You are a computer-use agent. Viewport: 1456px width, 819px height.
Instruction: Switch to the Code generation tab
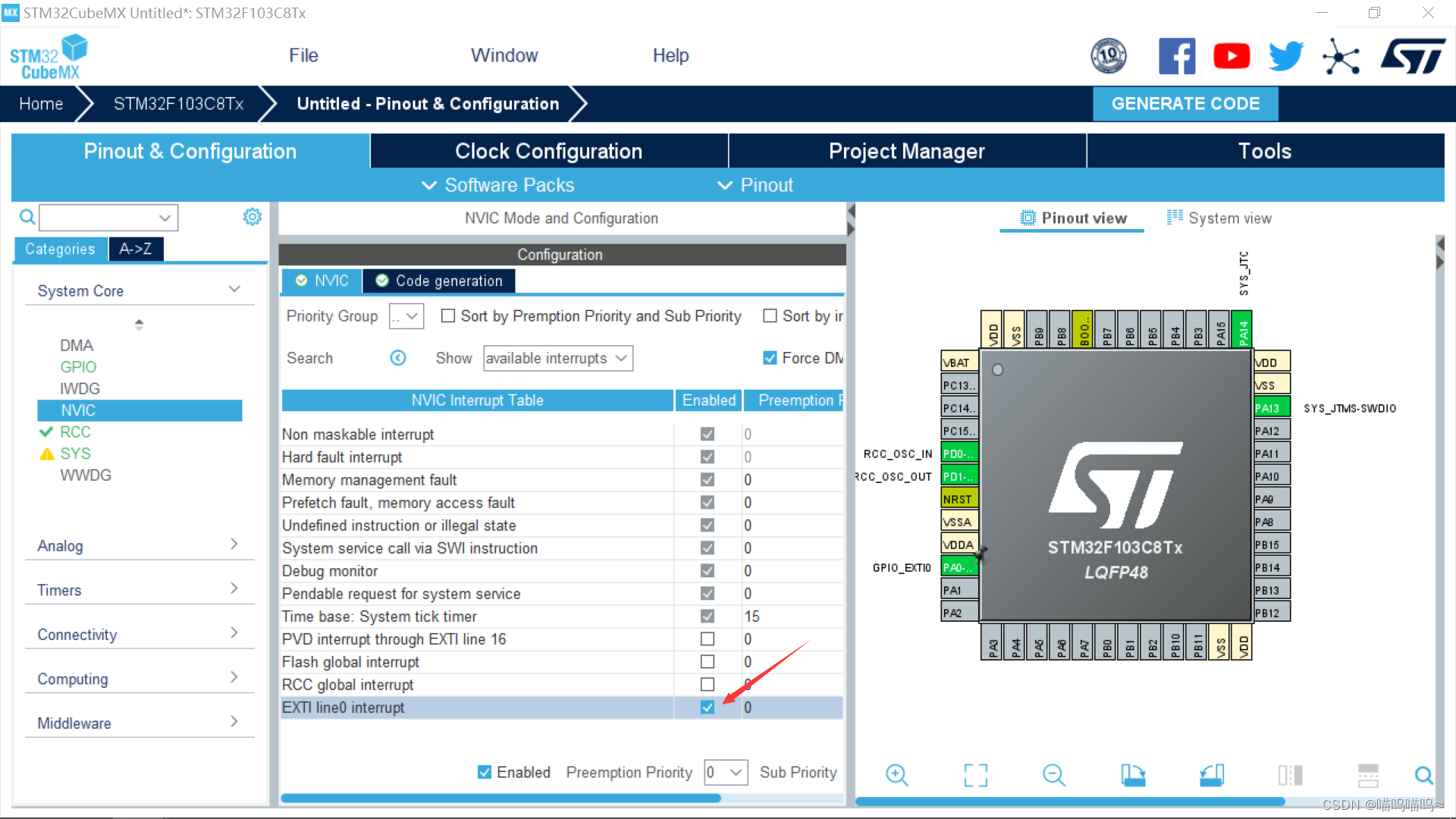click(439, 281)
